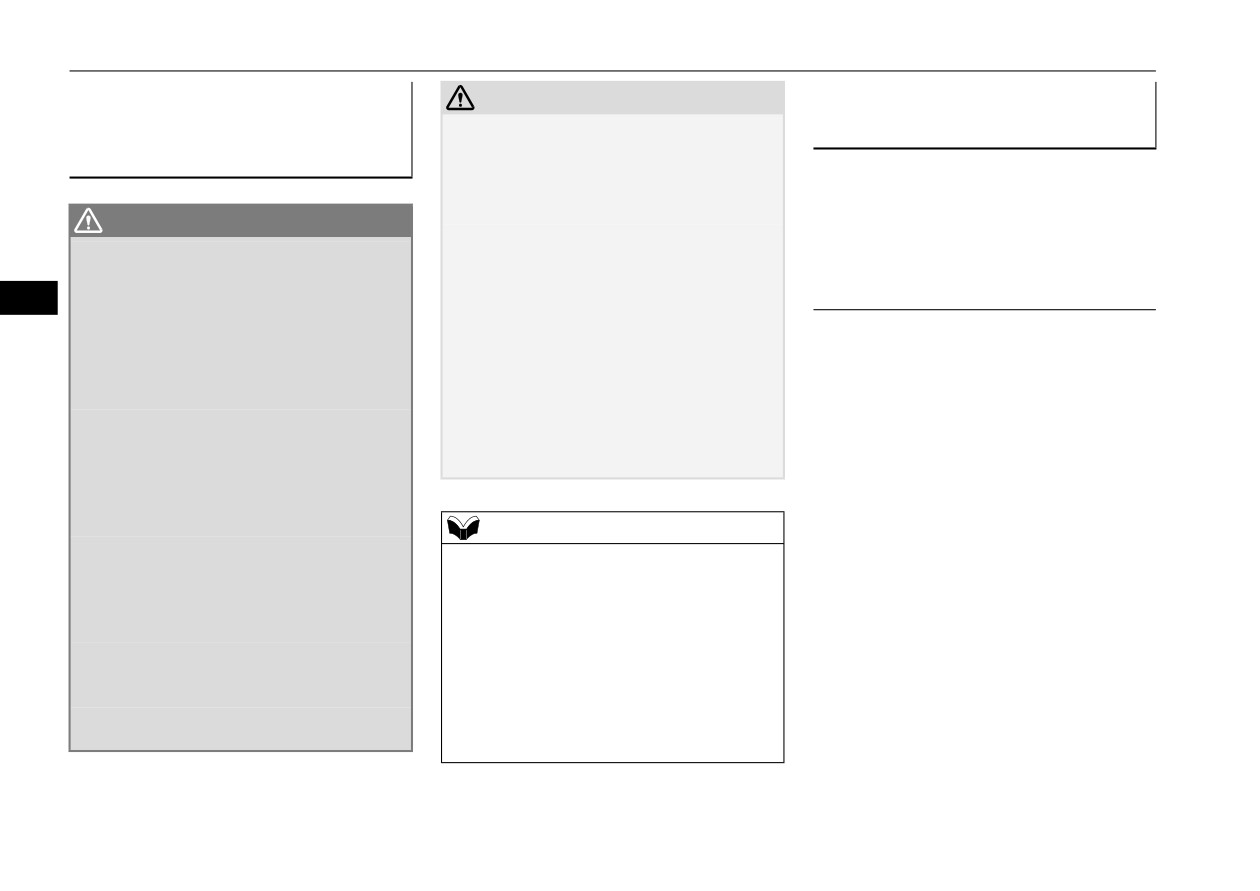Click the second section of the dark-header warning box
Viewport: 1260px width, 891px height.
pos(241,472)
